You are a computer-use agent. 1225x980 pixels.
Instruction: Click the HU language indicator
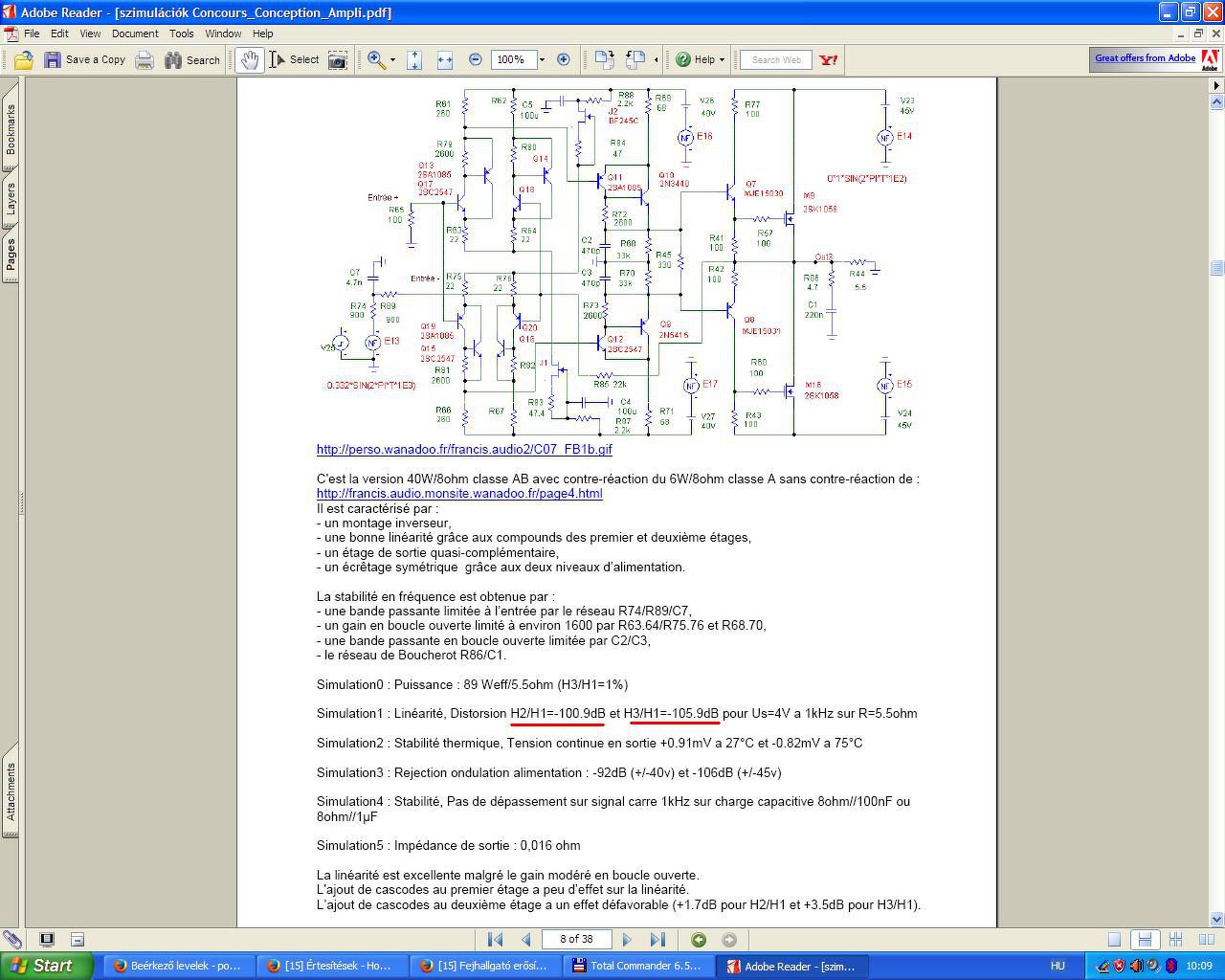(x=1058, y=966)
